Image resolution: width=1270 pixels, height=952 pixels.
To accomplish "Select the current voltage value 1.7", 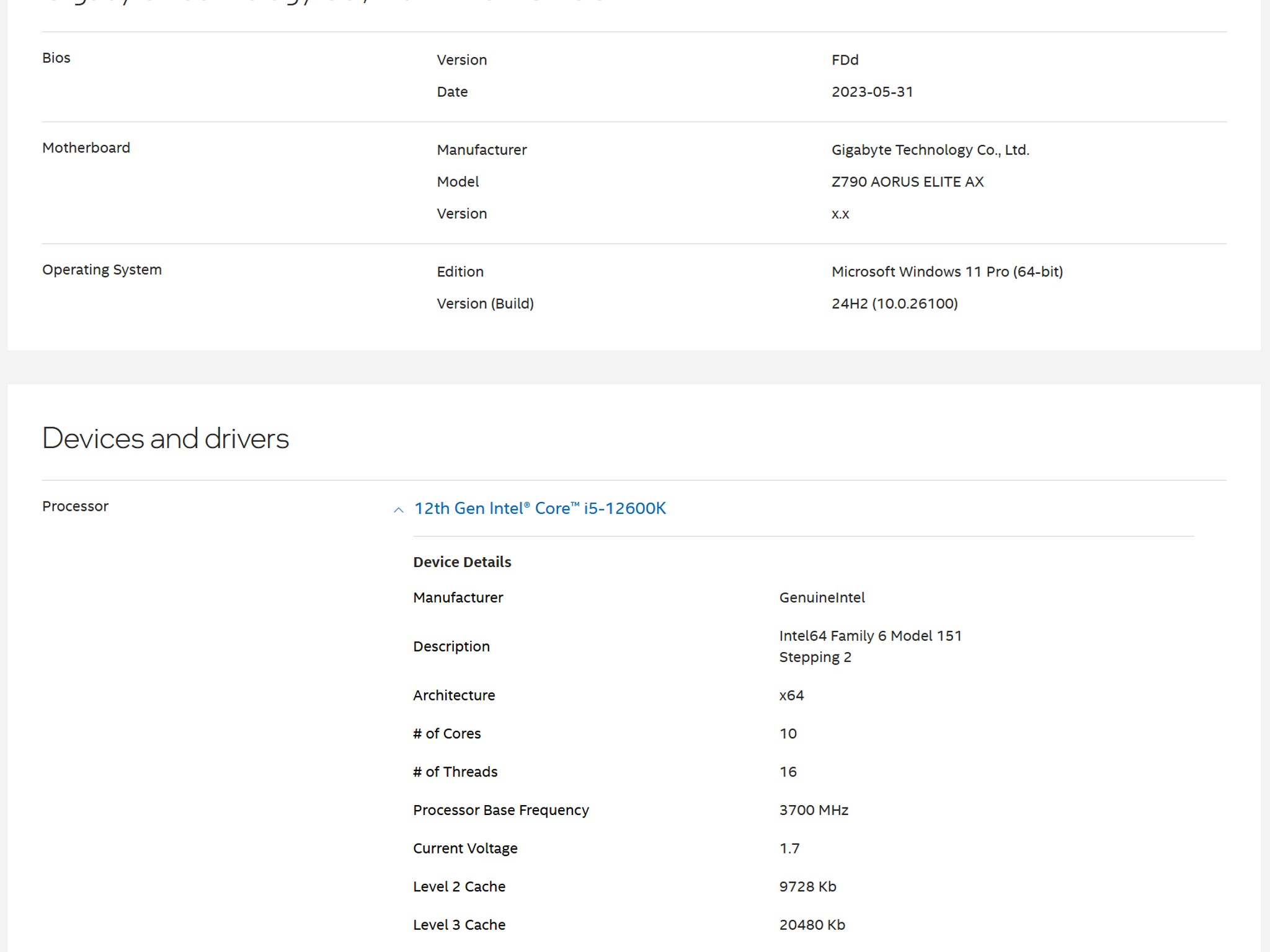I will click(x=789, y=848).
